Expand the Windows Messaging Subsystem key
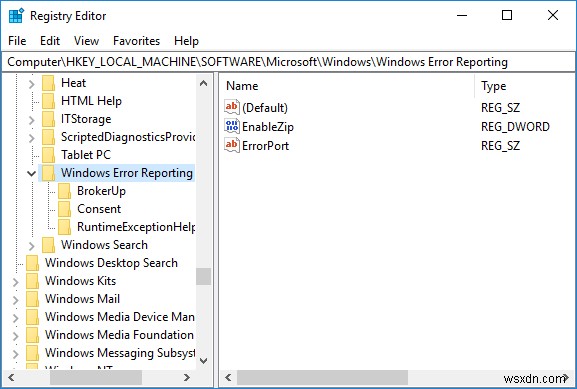 (16, 354)
